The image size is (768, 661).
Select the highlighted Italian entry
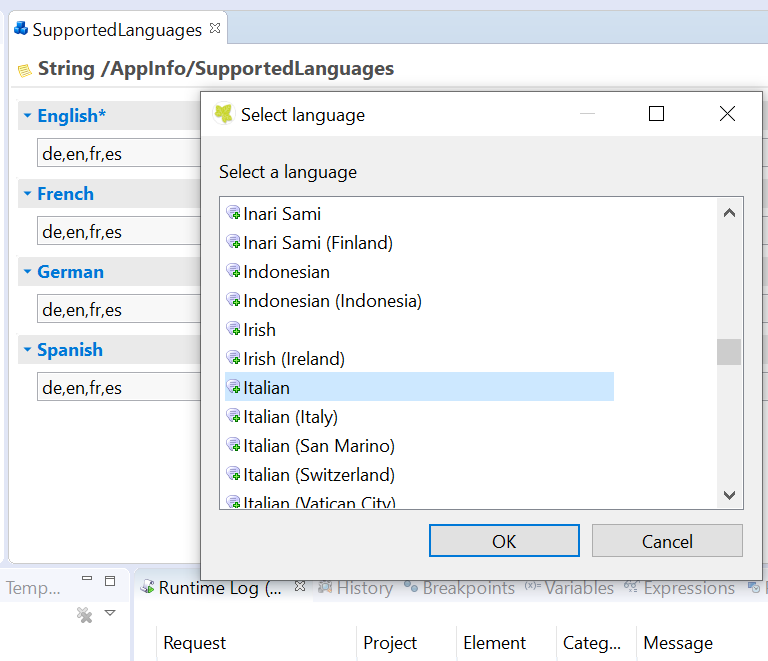click(419, 387)
